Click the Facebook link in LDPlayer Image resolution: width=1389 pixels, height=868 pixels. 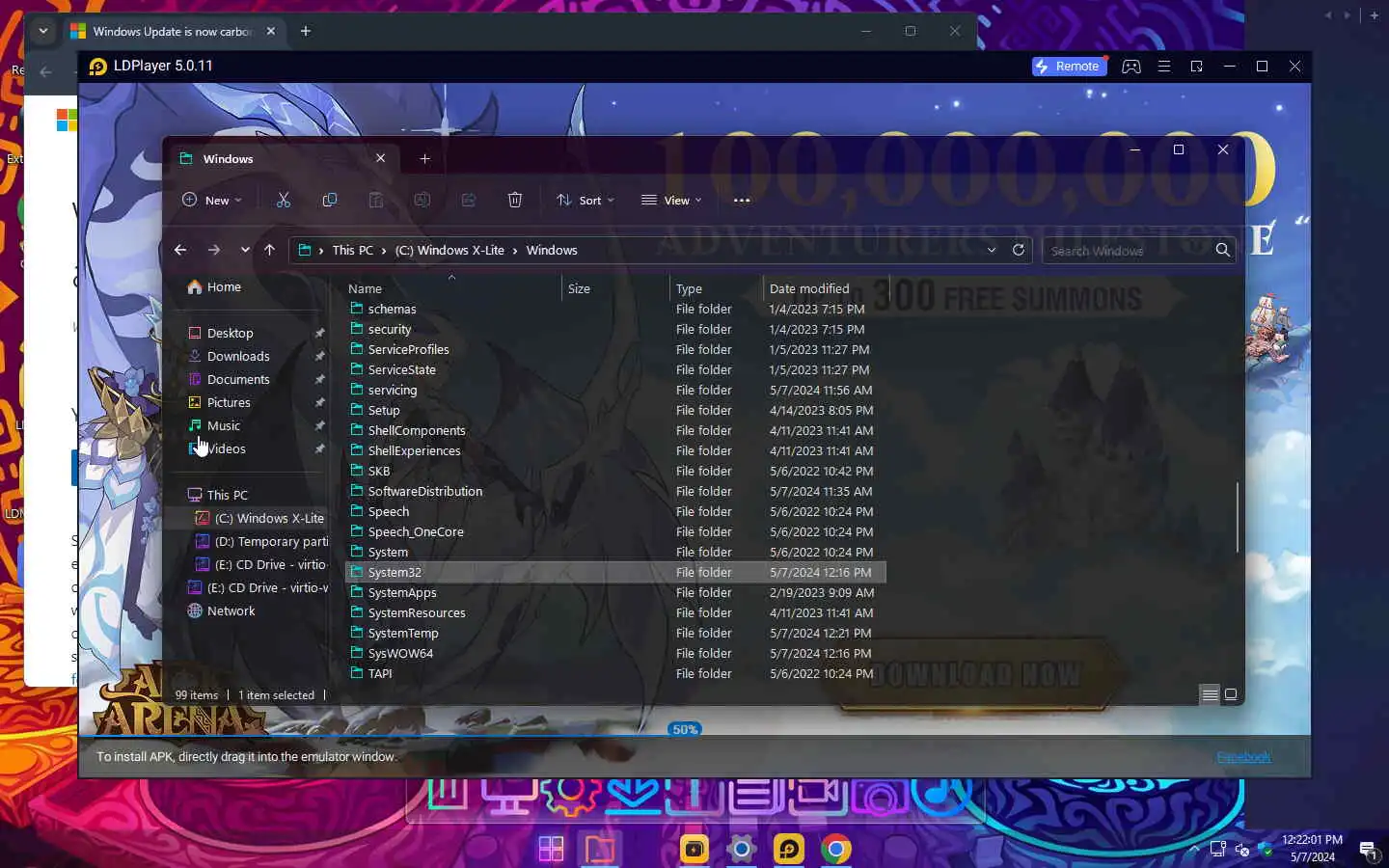pos(1243,757)
